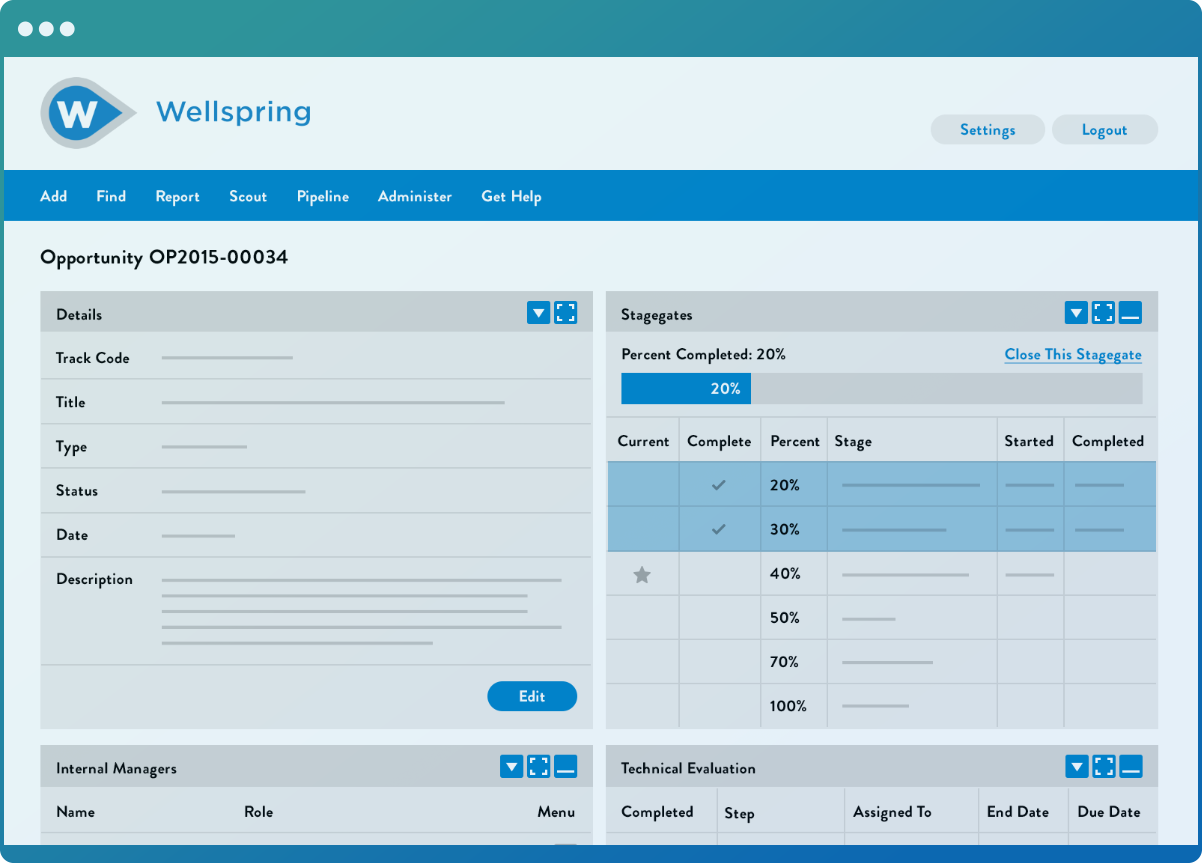Maximize the Internal Managers panel
1202x863 pixels.
539,767
